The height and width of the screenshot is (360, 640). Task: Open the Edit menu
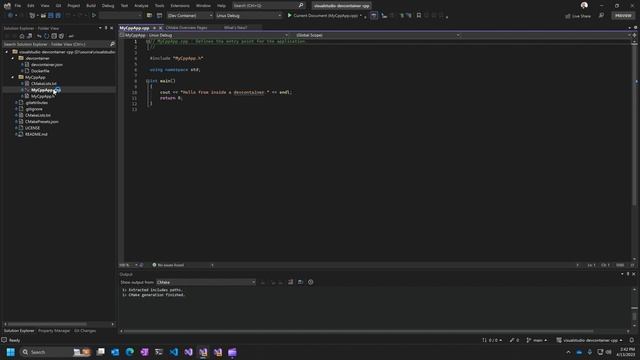31,6
